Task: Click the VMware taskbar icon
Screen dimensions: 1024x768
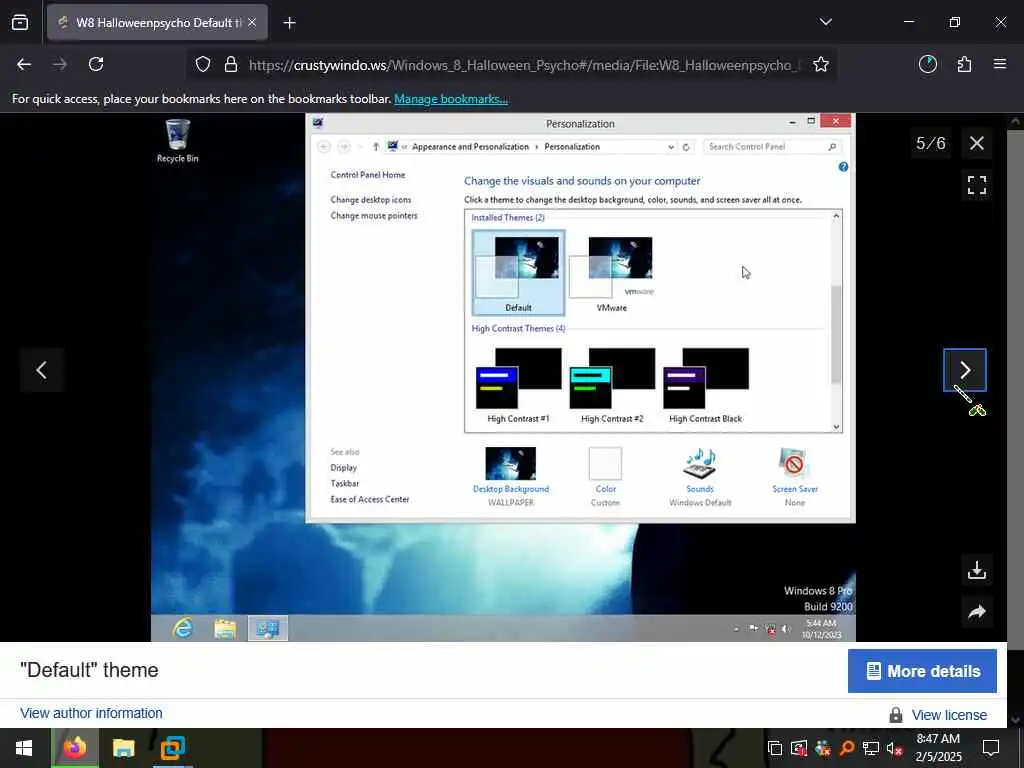Action: [173, 748]
